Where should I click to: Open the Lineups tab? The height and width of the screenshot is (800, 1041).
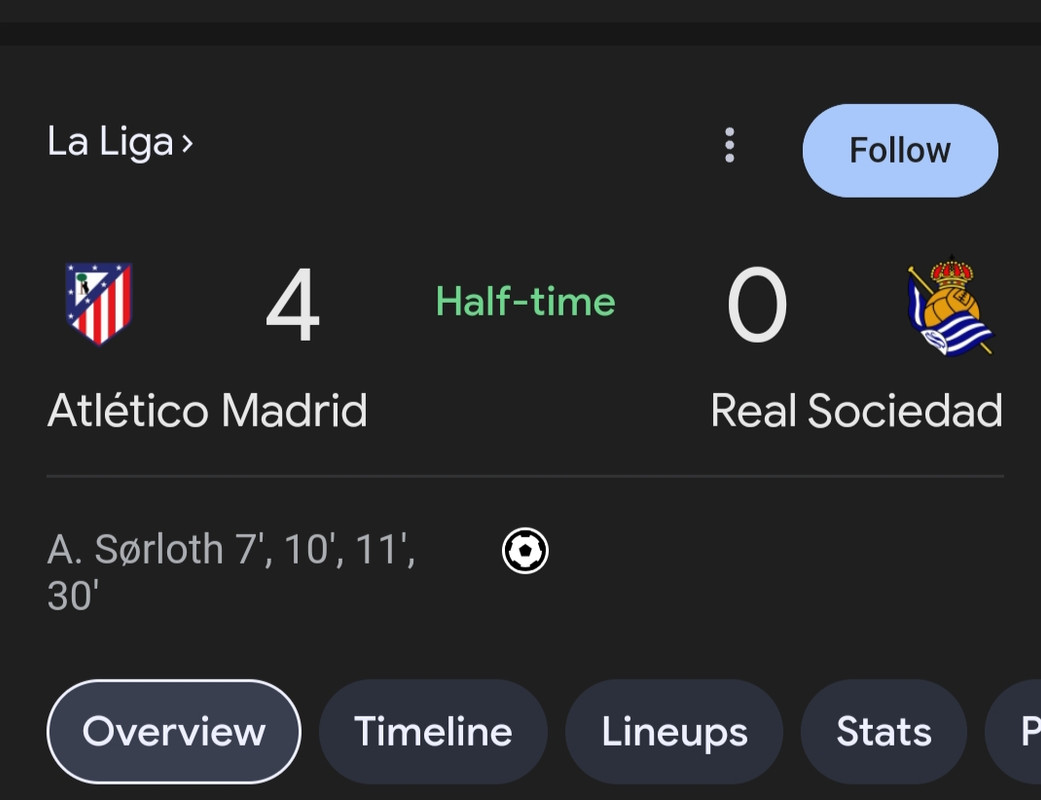coord(675,732)
